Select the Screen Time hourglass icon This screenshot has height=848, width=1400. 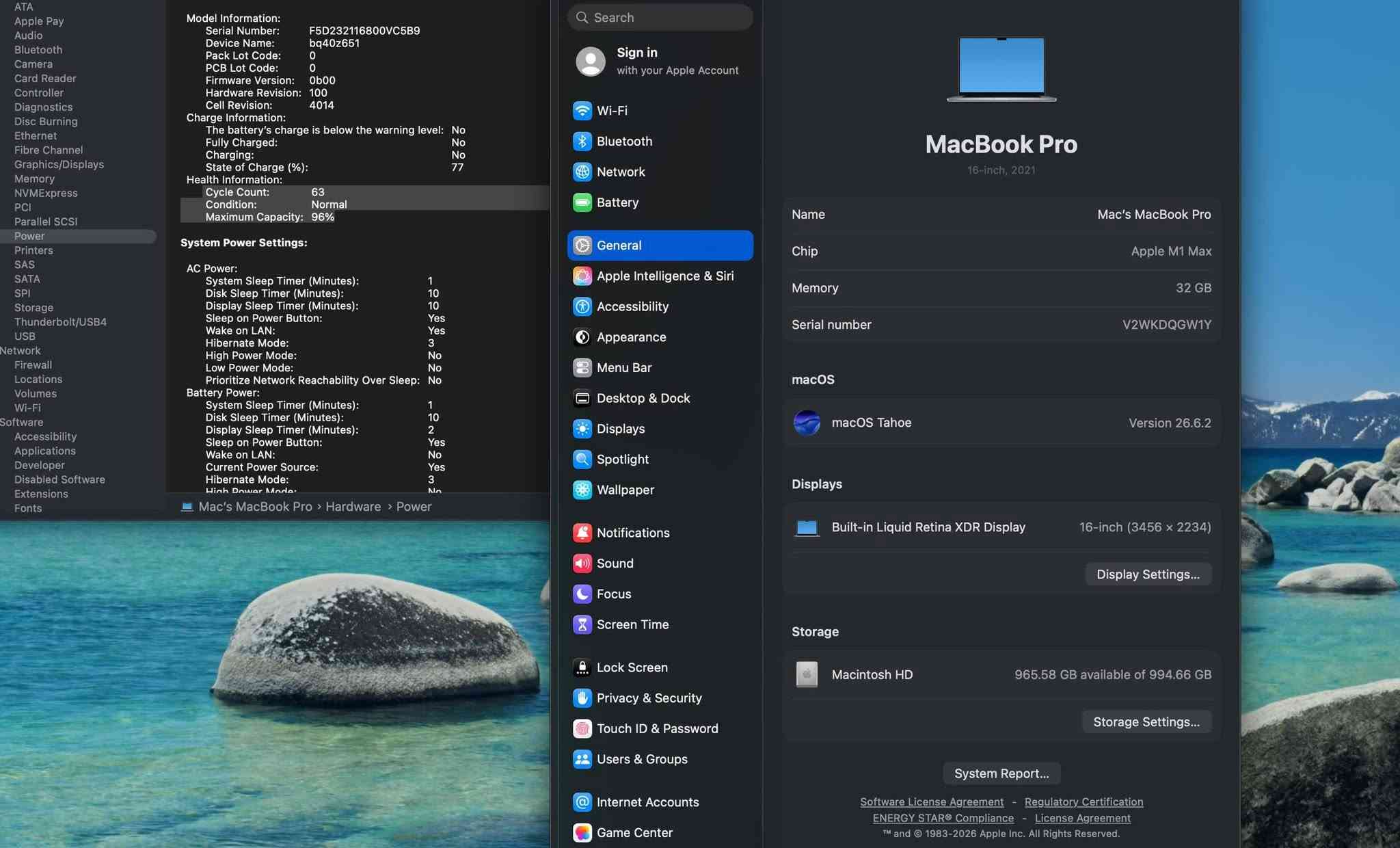click(582, 624)
